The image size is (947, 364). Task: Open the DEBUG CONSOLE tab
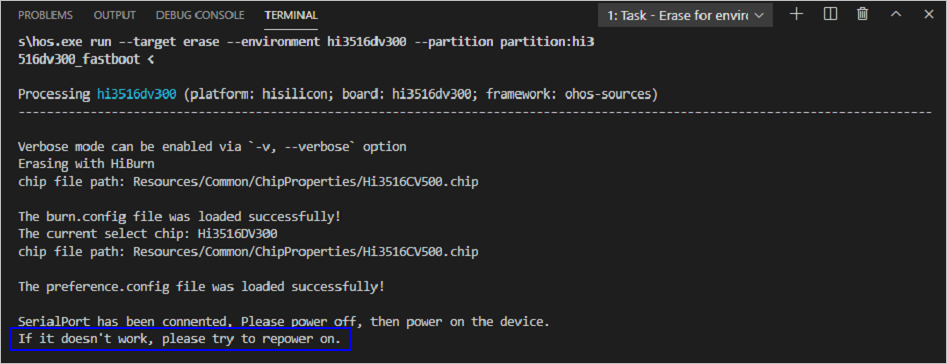pos(200,15)
